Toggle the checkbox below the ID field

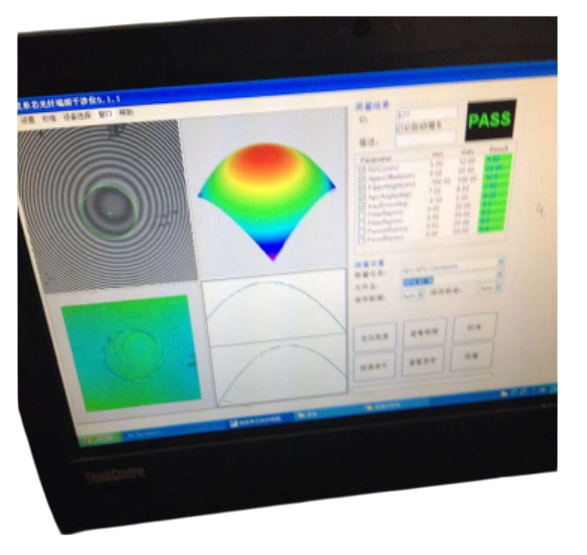click(399, 128)
